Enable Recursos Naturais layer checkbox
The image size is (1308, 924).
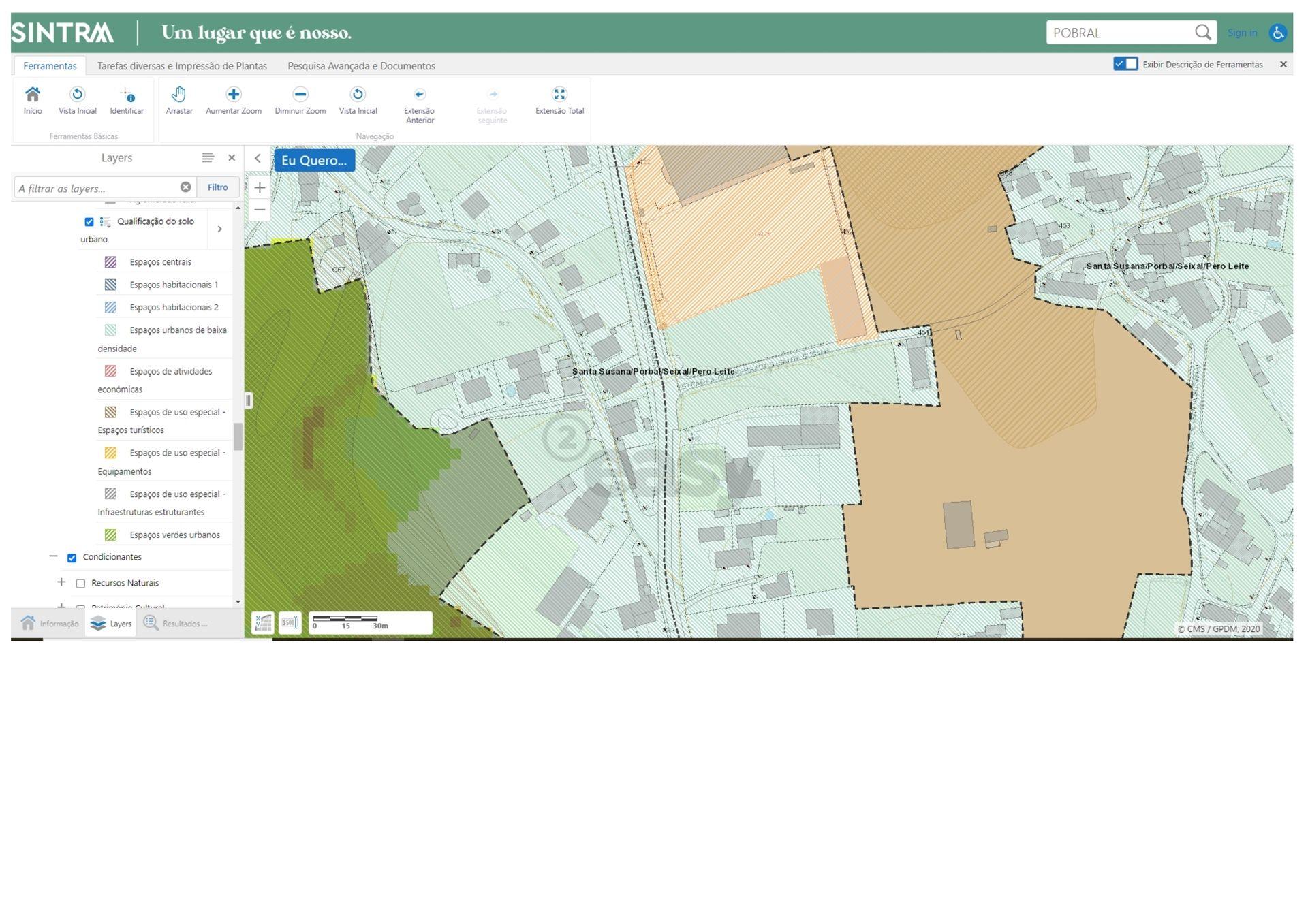click(x=80, y=584)
